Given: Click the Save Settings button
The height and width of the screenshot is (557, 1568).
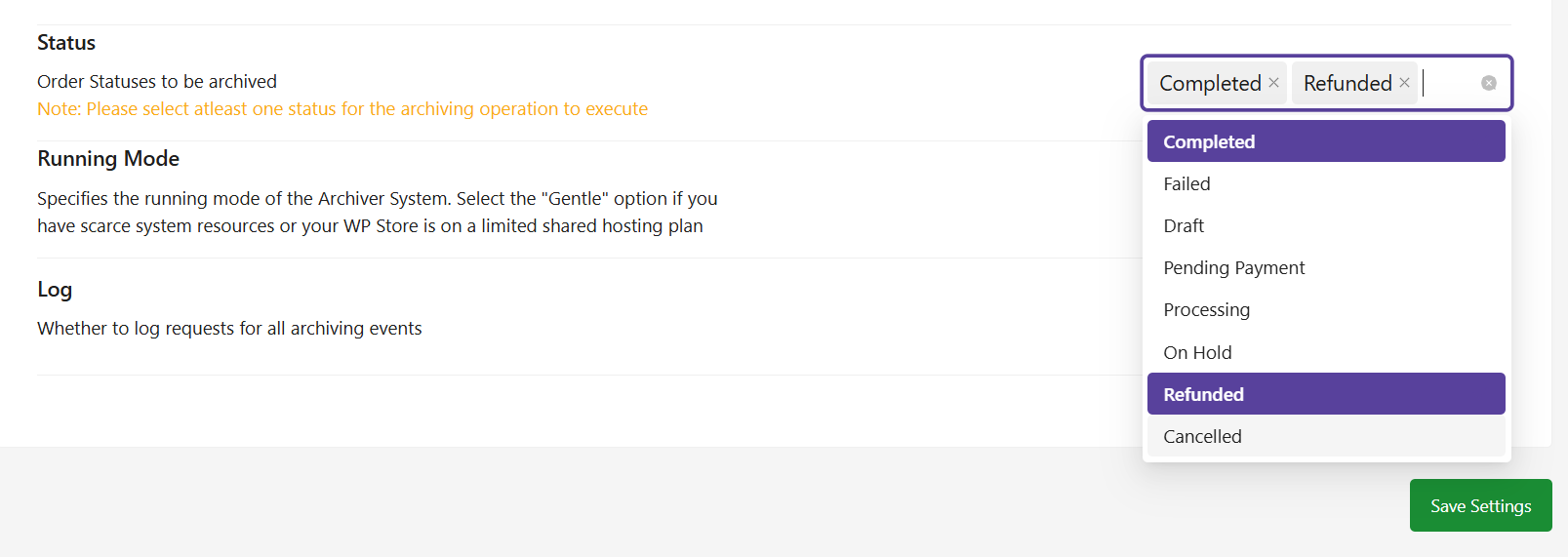Looking at the screenshot, I should pos(1480,505).
